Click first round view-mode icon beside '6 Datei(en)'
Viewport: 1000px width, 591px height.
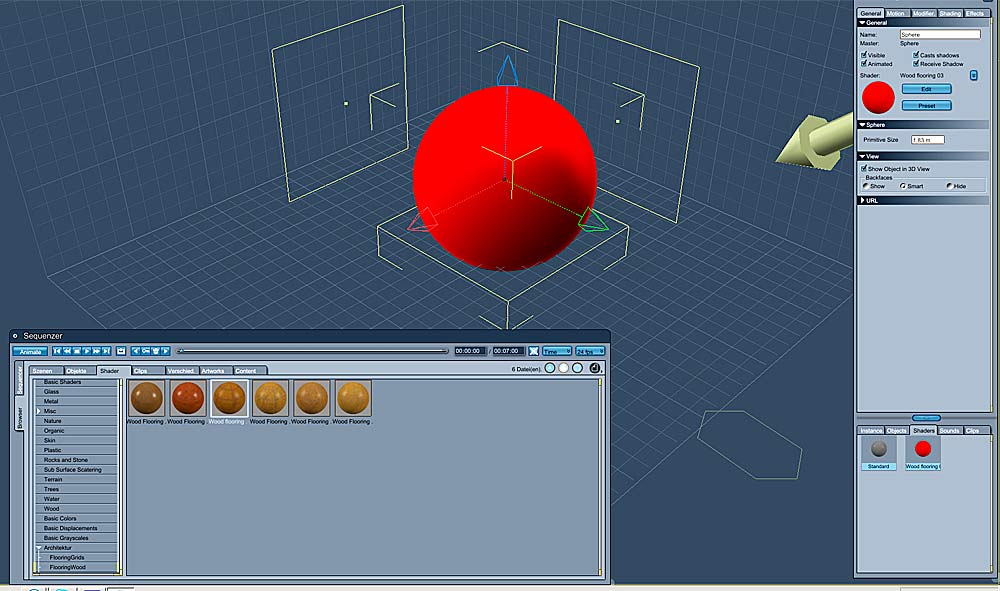[550, 368]
